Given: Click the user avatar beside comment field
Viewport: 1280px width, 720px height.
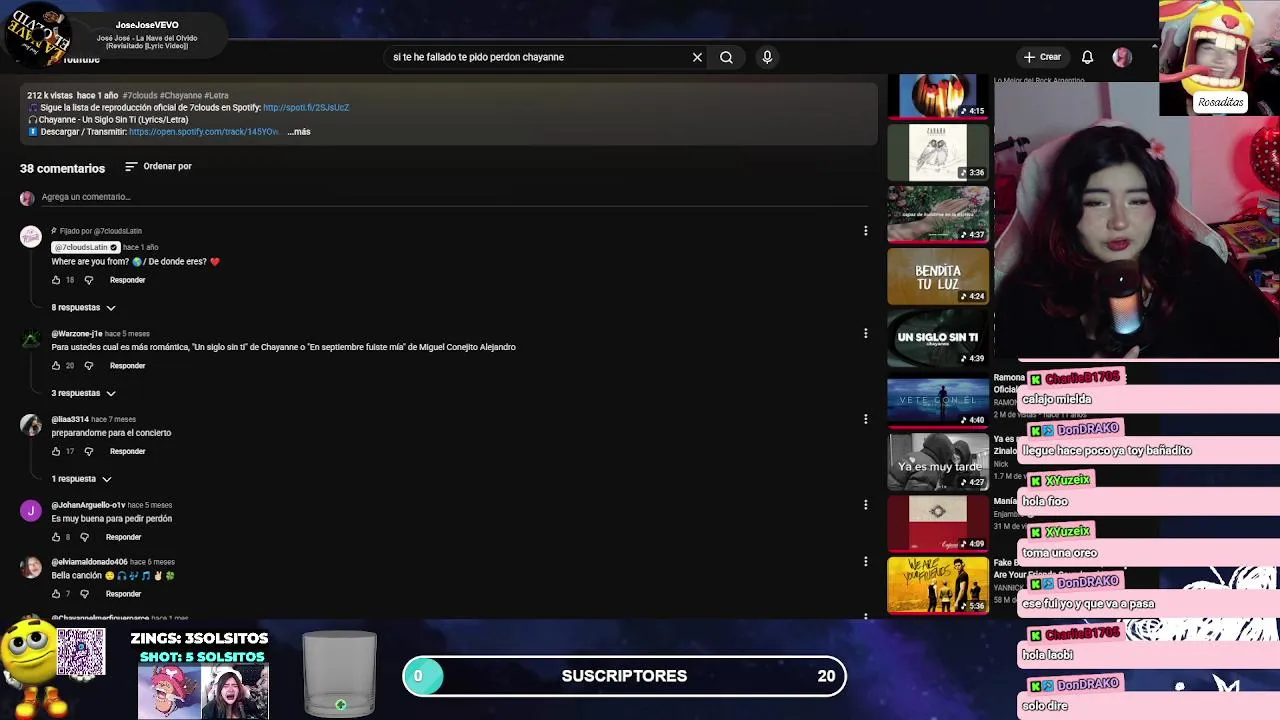Looking at the screenshot, I should (x=27, y=198).
